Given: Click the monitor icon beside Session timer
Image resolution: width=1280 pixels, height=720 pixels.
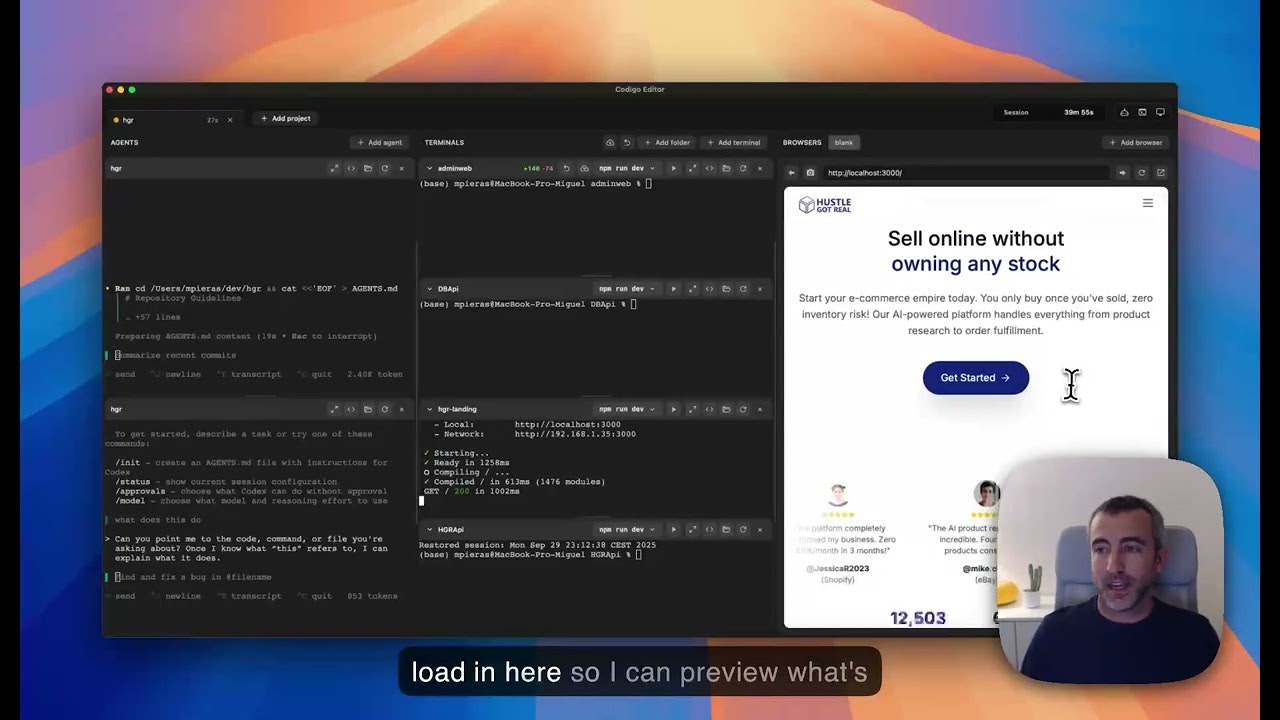Looking at the screenshot, I should coord(1160,112).
